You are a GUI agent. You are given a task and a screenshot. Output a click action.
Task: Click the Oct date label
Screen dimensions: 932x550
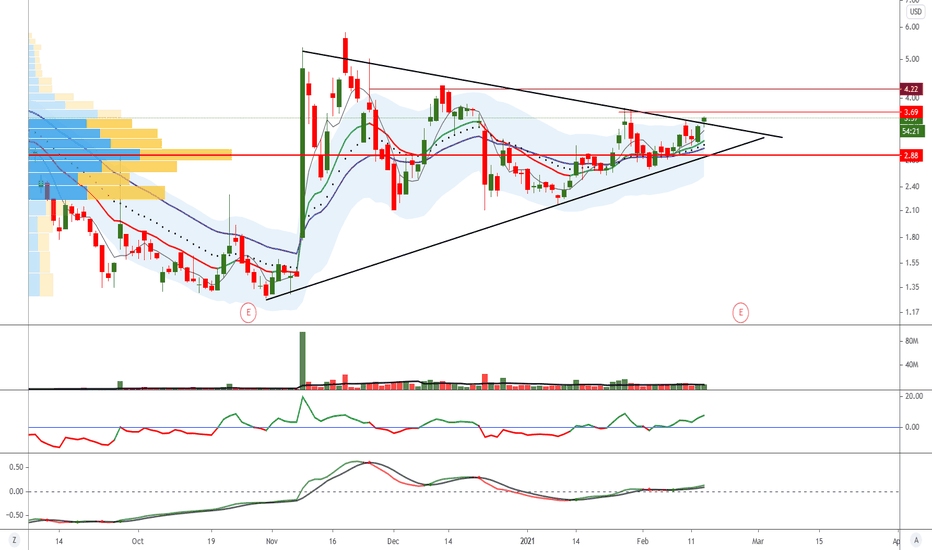click(137, 541)
